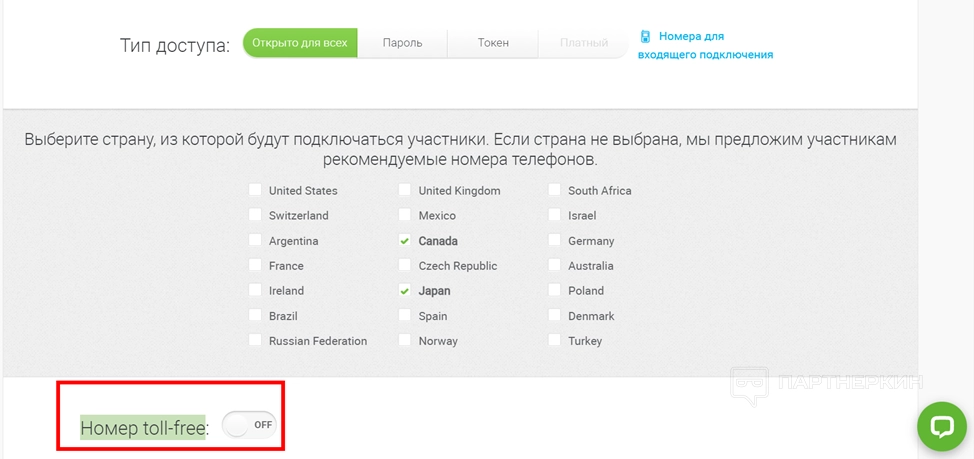Check the France checkbox
Viewport: 974px width, 459px height.
click(x=255, y=265)
